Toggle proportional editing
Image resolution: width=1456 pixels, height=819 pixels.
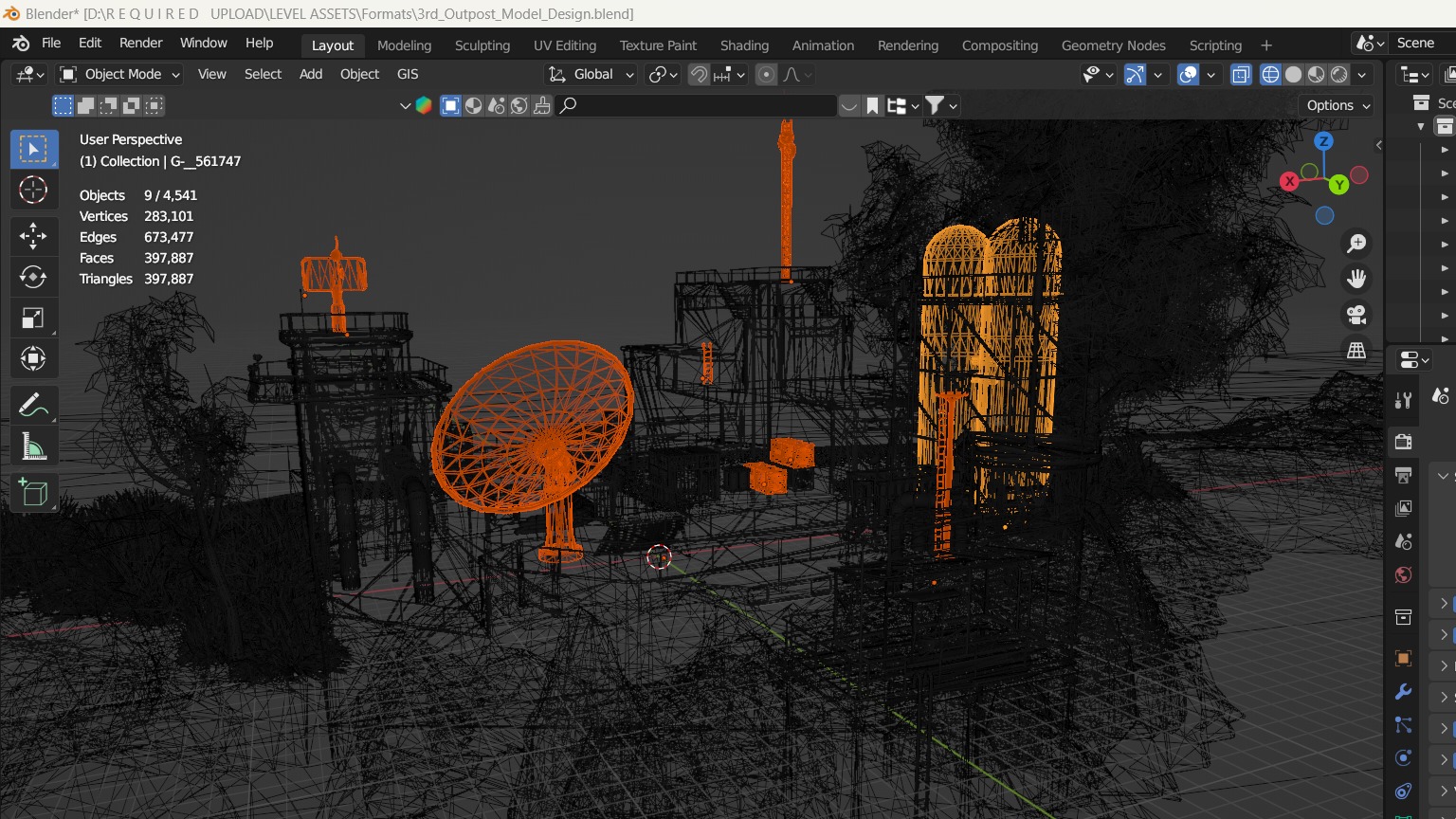coord(767,74)
